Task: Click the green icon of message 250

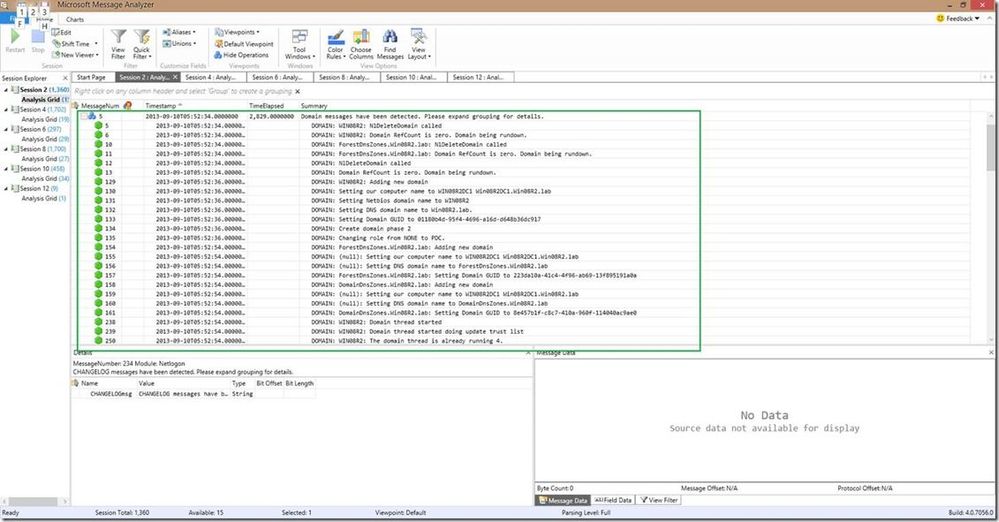Action: click(98, 340)
